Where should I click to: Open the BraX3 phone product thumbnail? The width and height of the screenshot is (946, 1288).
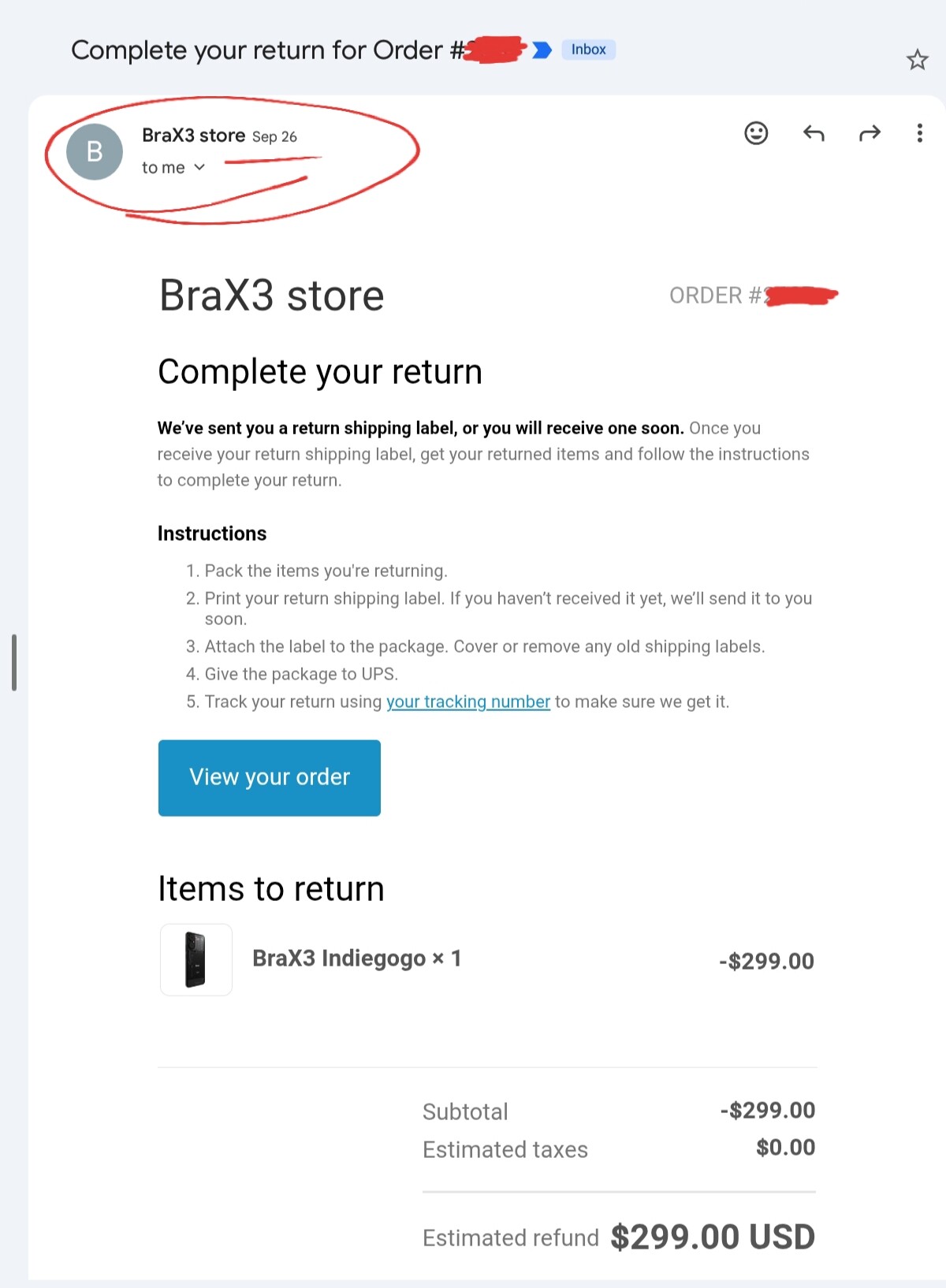(196, 959)
